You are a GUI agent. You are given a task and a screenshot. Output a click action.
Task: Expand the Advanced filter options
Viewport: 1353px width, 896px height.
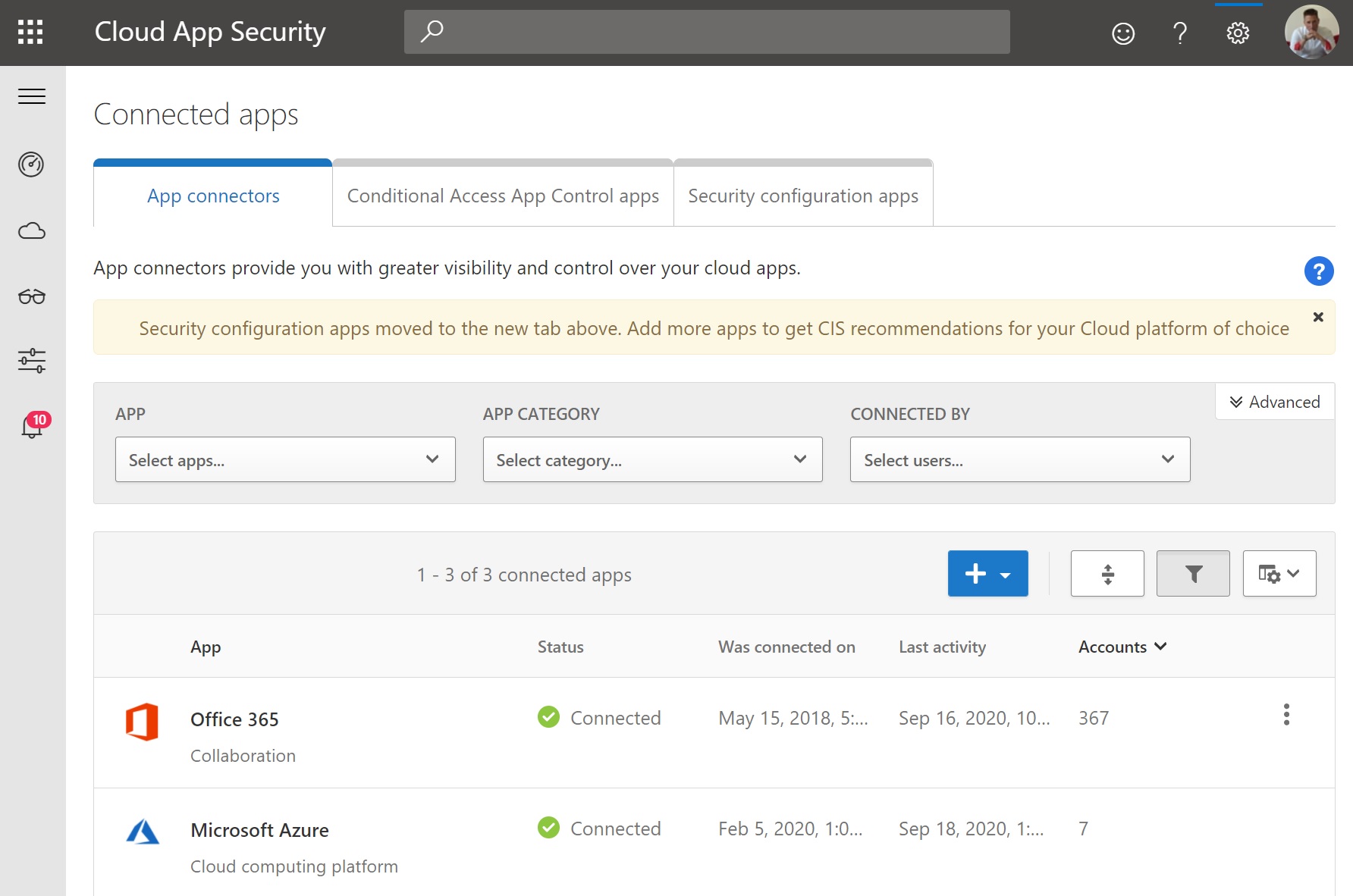coord(1273,402)
